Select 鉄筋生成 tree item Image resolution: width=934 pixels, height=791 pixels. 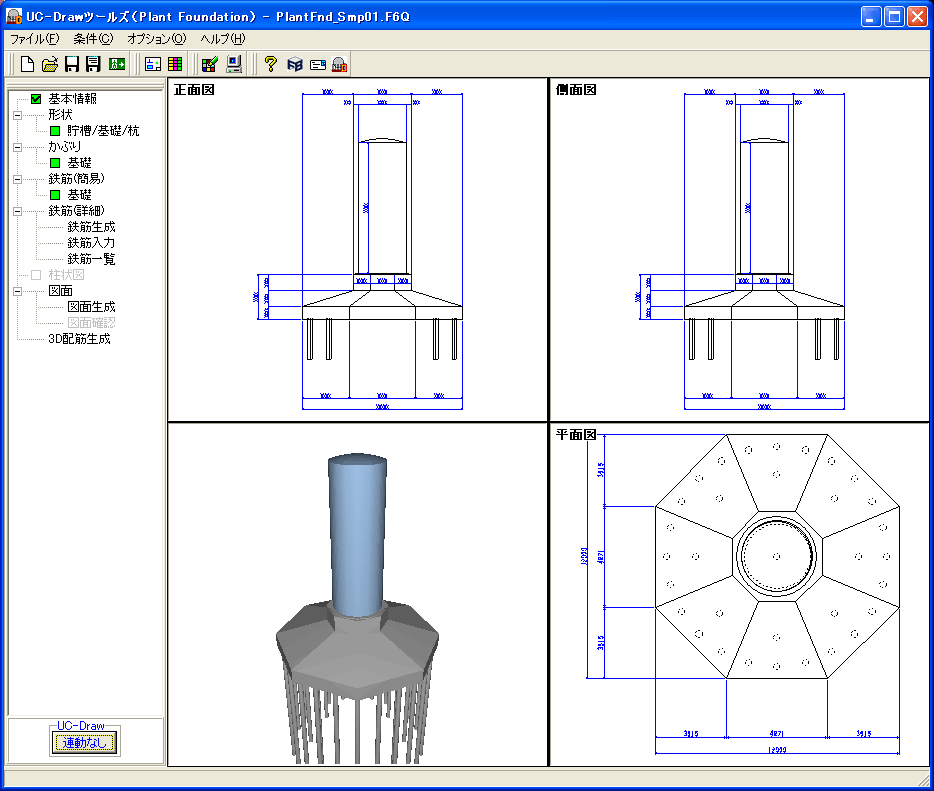pyautogui.click(x=91, y=227)
